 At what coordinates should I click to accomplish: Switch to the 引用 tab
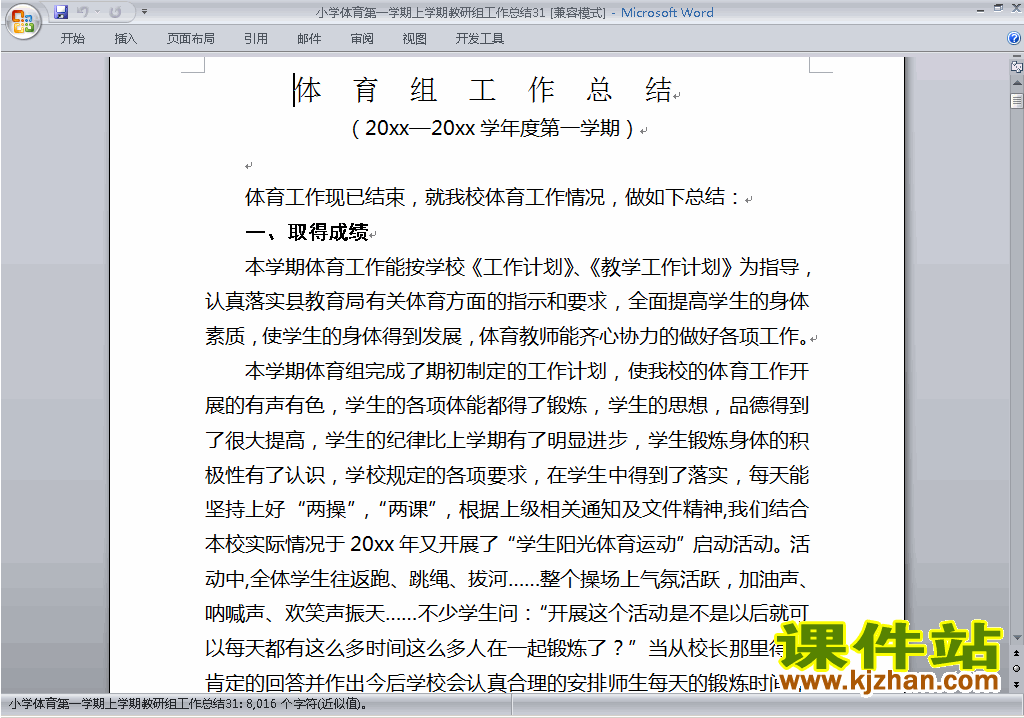[256, 39]
